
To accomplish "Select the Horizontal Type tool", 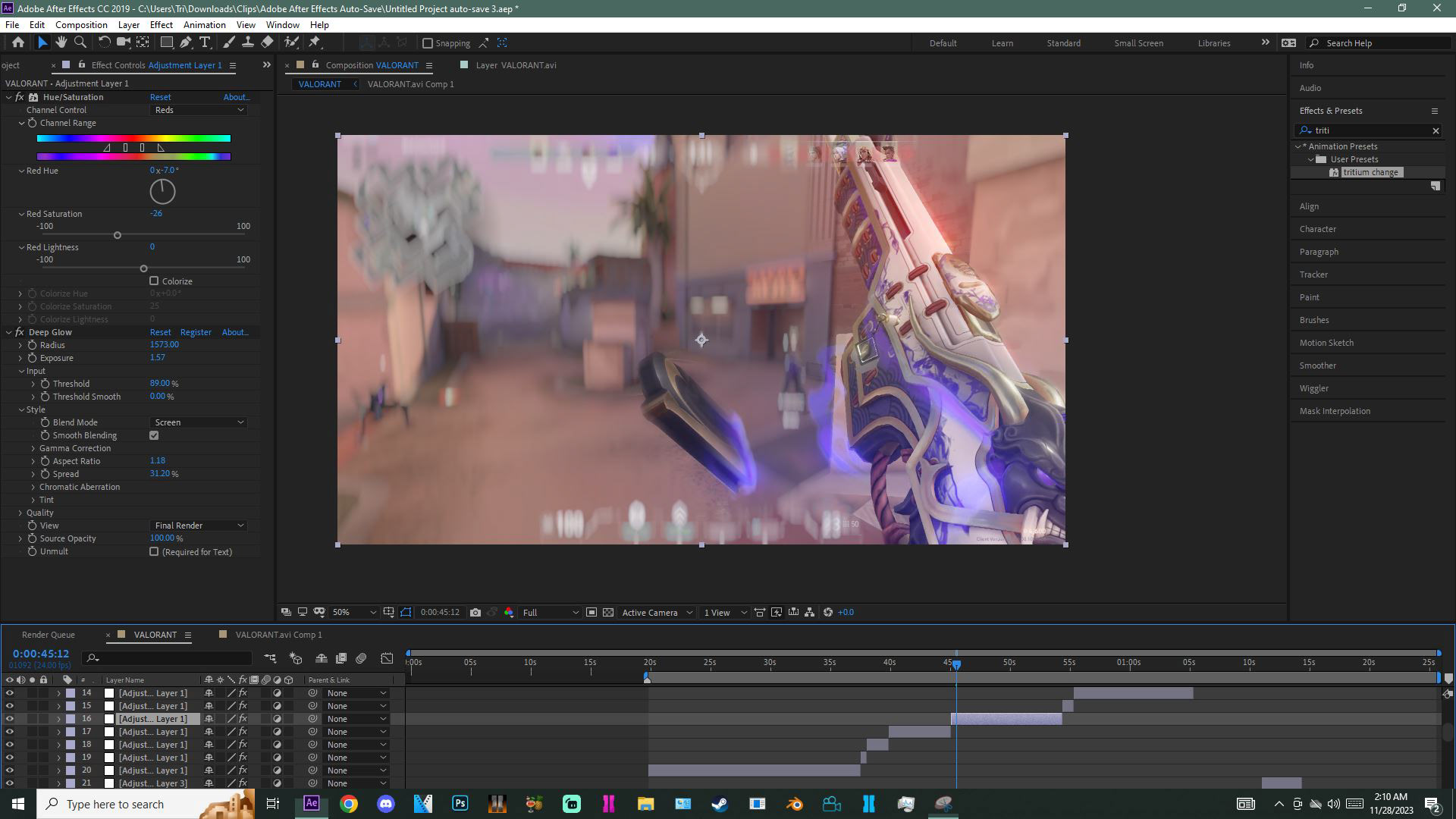I will 205,42.
